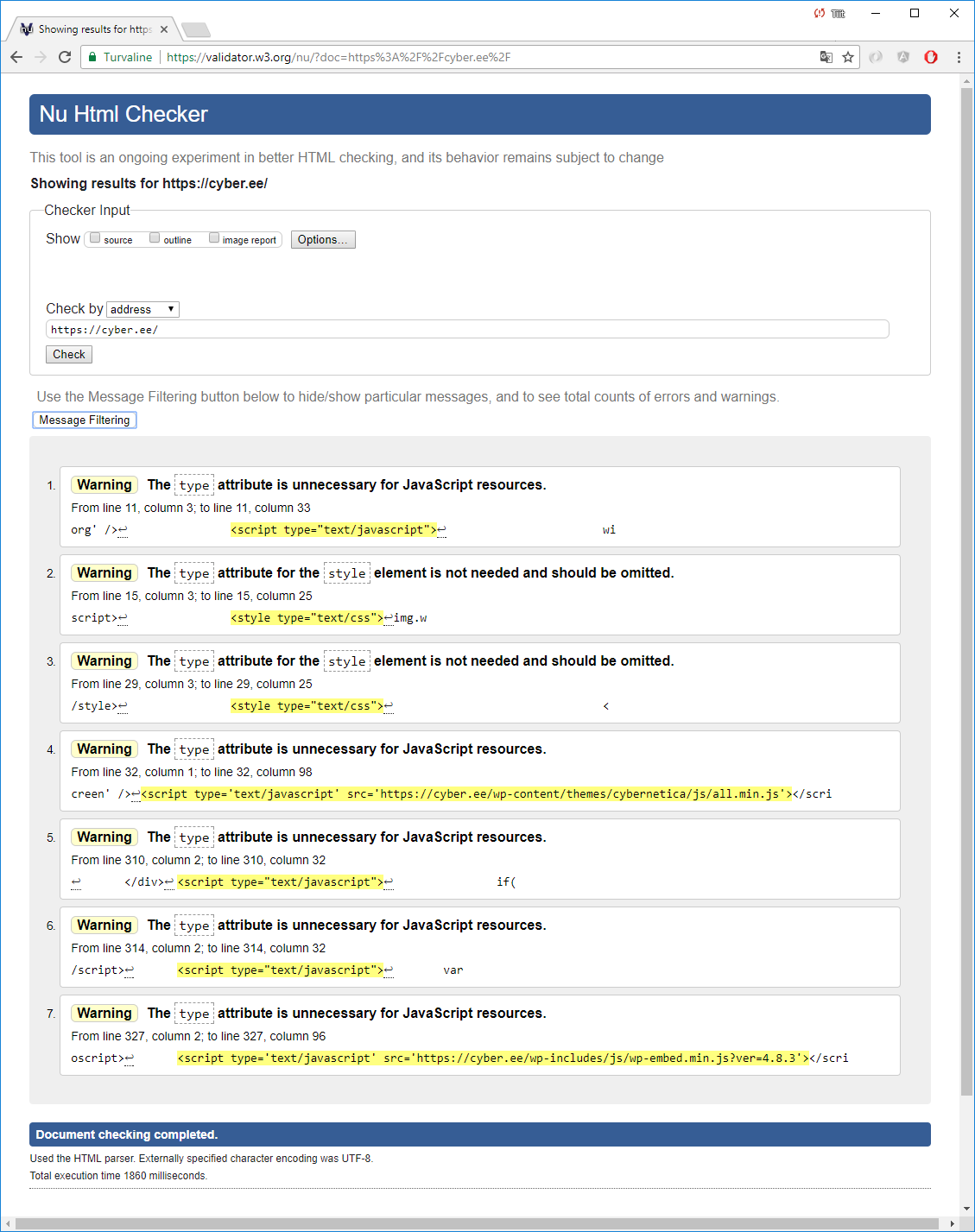The image size is (975, 1232).
Task: Expand the Message Filtering panel
Action: pyautogui.click(x=85, y=420)
